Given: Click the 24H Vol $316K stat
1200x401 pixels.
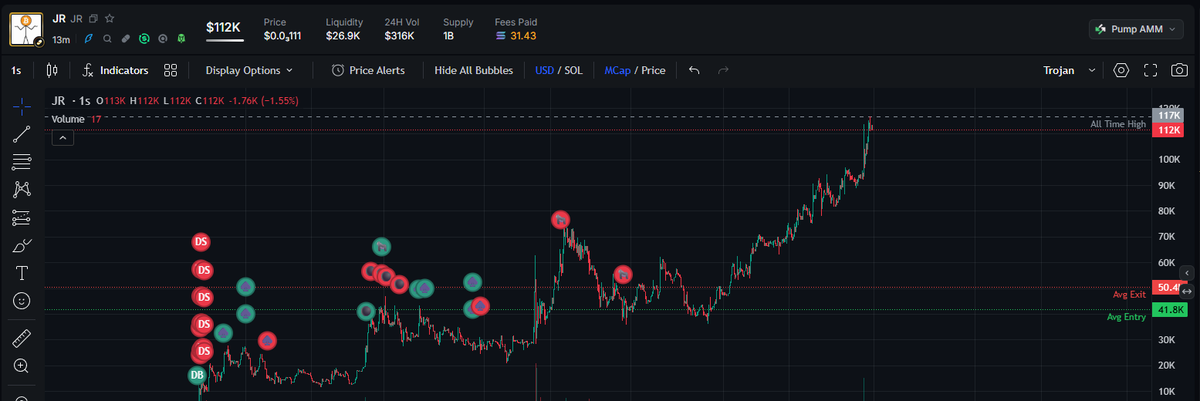Looking at the screenshot, I should point(402,28).
